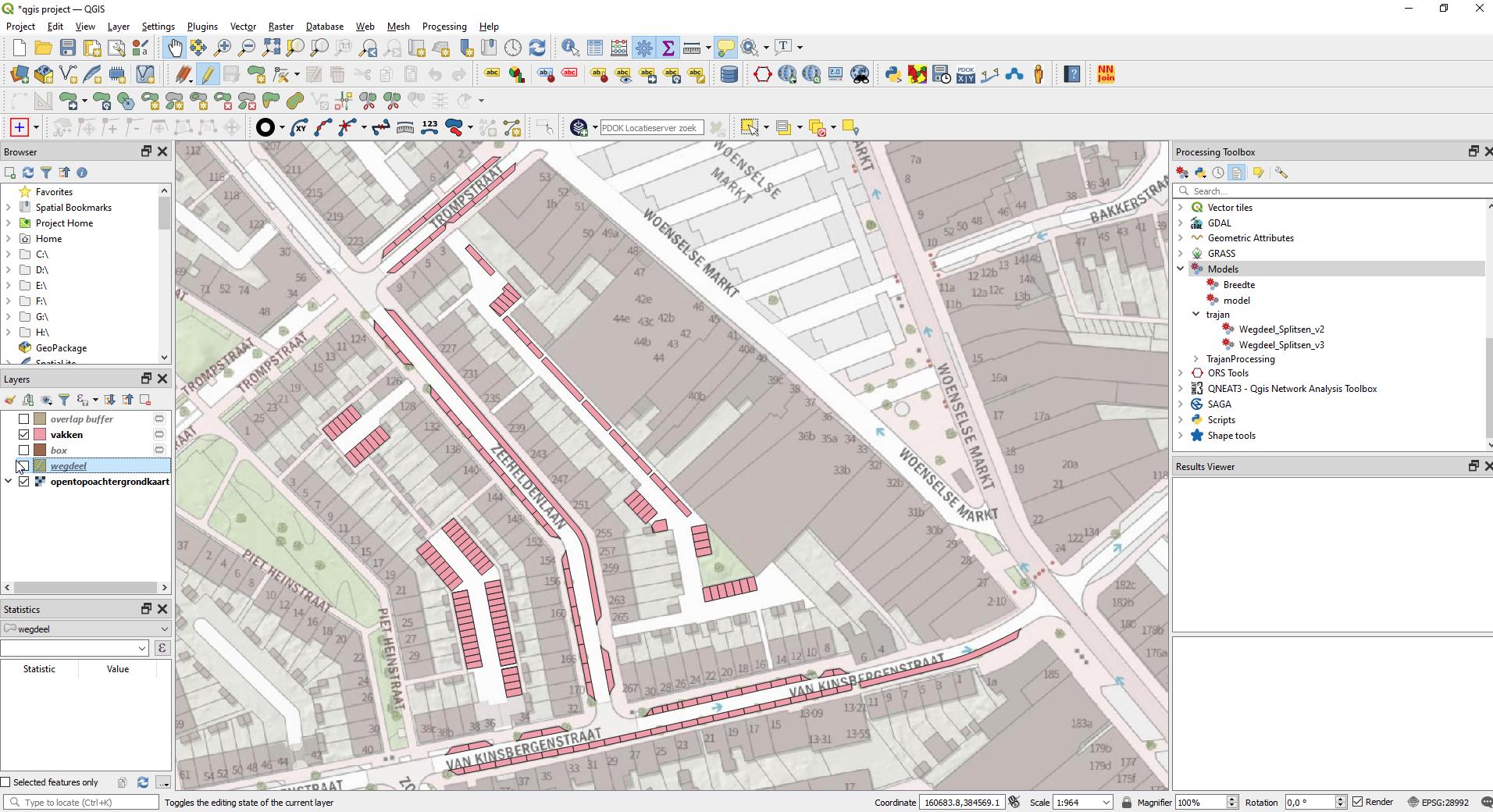
Task: Open the Processing menu
Action: coord(444,27)
